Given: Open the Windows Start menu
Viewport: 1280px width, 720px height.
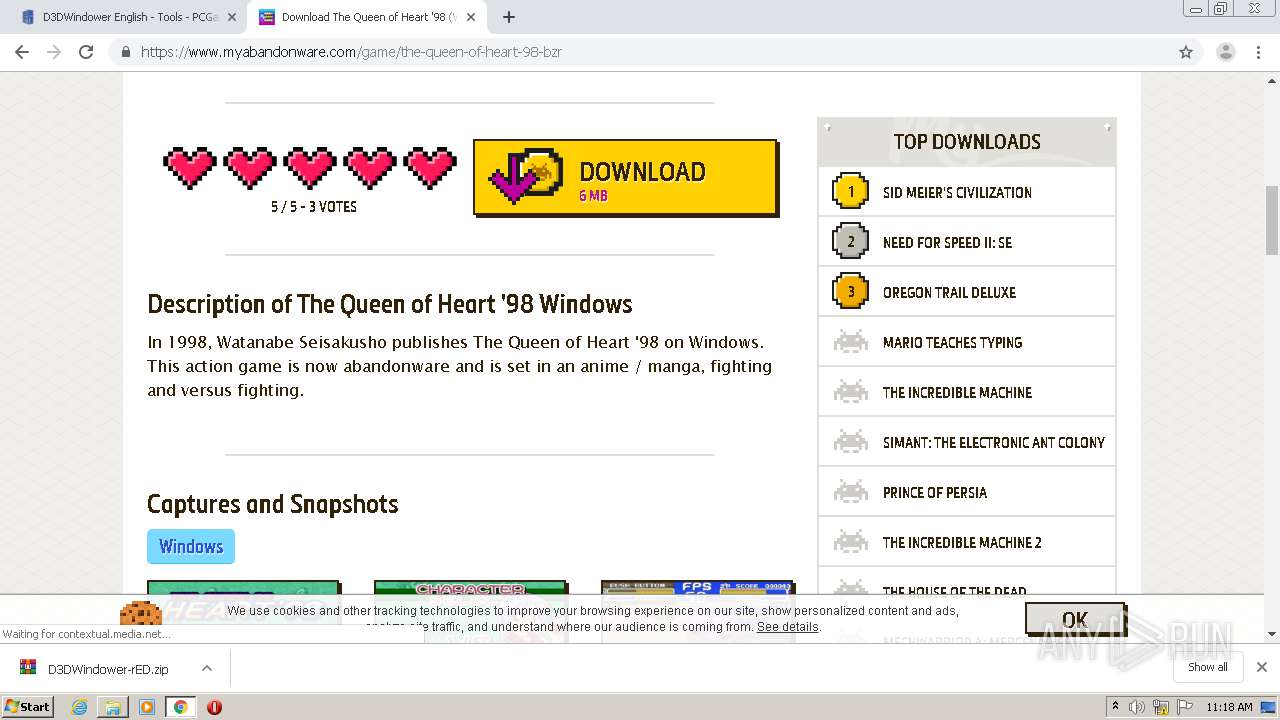Looking at the screenshot, I should click(x=28, y=706).
